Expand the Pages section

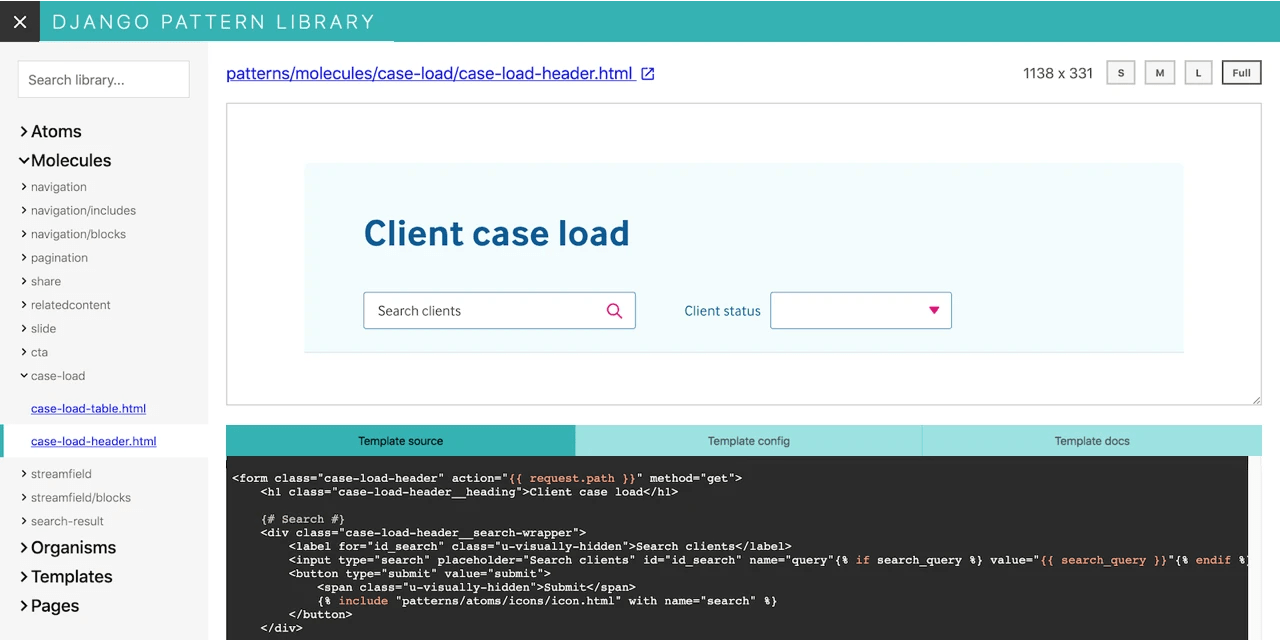pyautogui.click(x=54, y=606)
